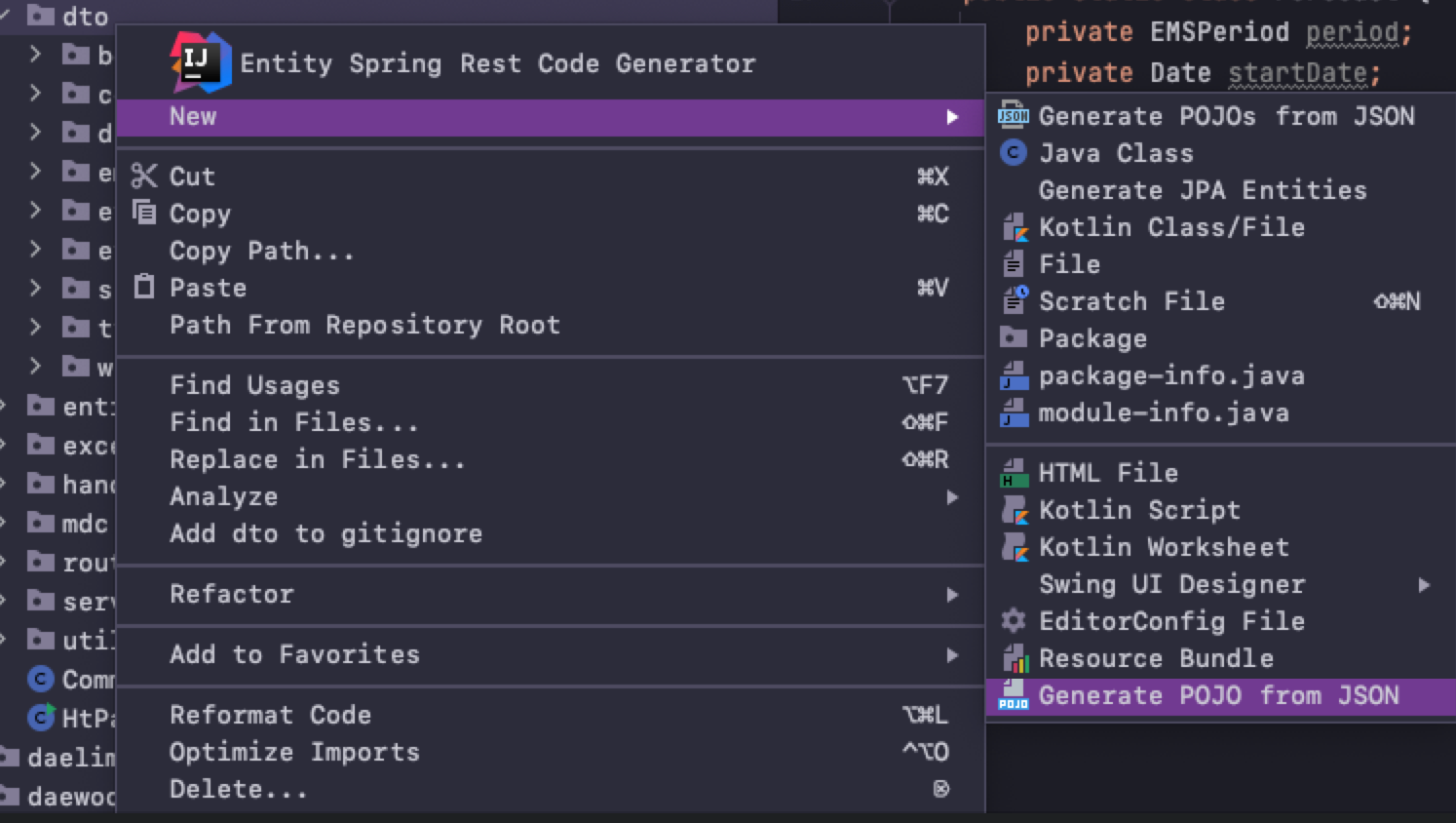Choose Package from the New submenu
Image resolution: width=1456 pixels, height=823 pixels.
click(x=1092, y=338)
